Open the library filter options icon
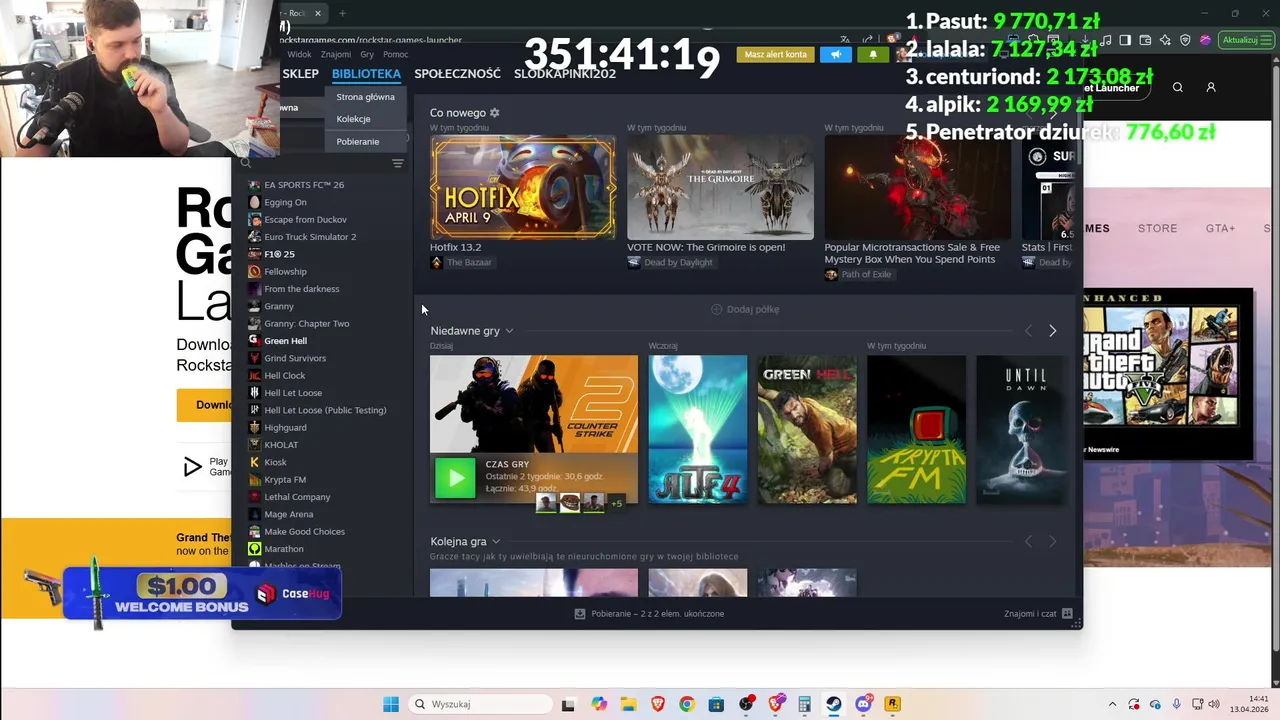 [397, 163]
